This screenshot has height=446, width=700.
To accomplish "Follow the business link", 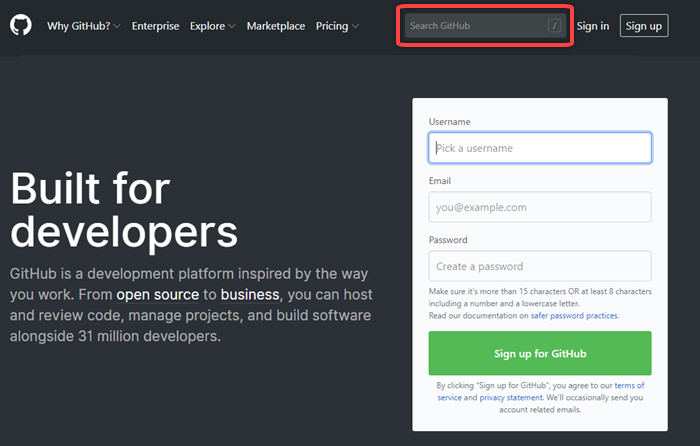I will coord(250,295).
